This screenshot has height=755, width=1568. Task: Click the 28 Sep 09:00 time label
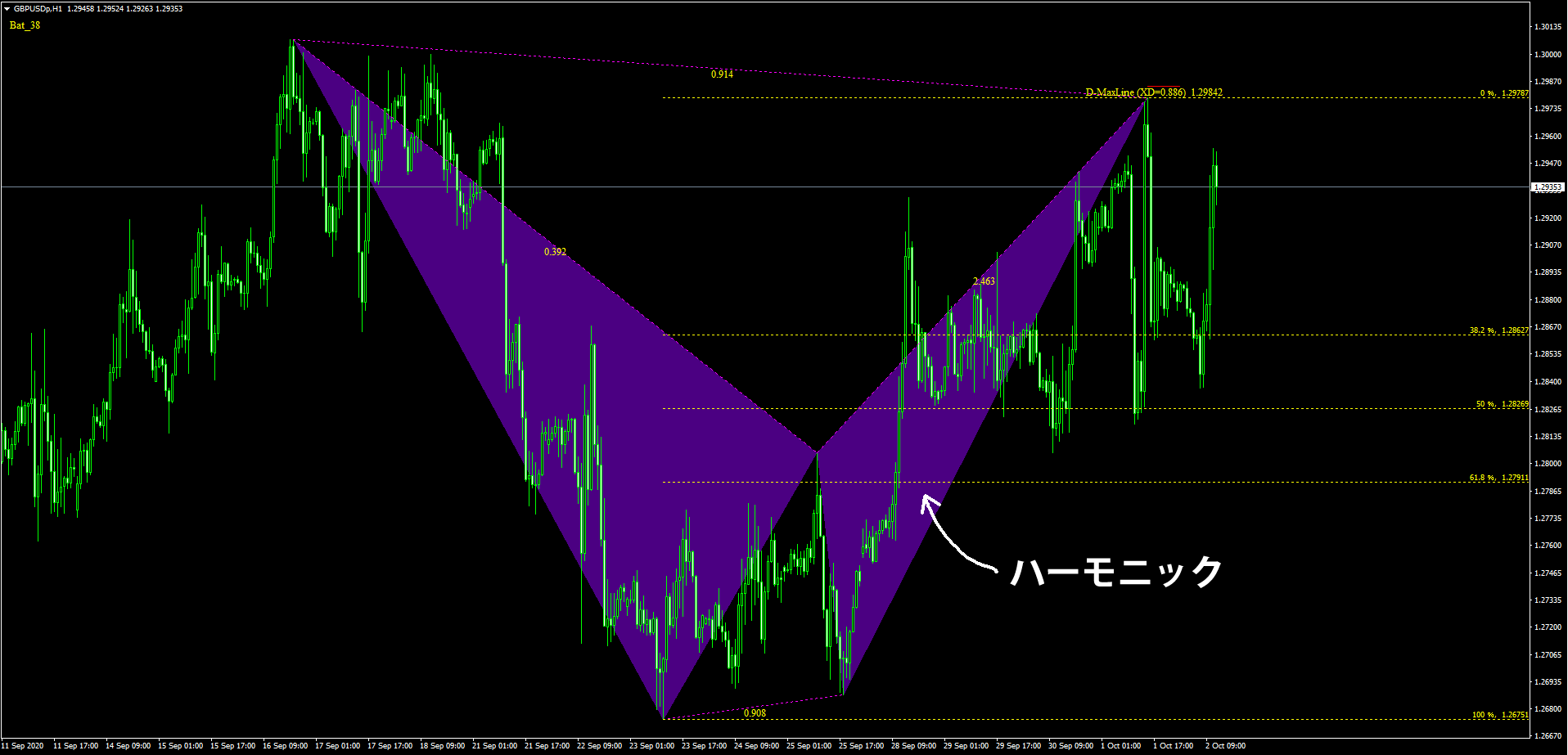coord(913,746)
